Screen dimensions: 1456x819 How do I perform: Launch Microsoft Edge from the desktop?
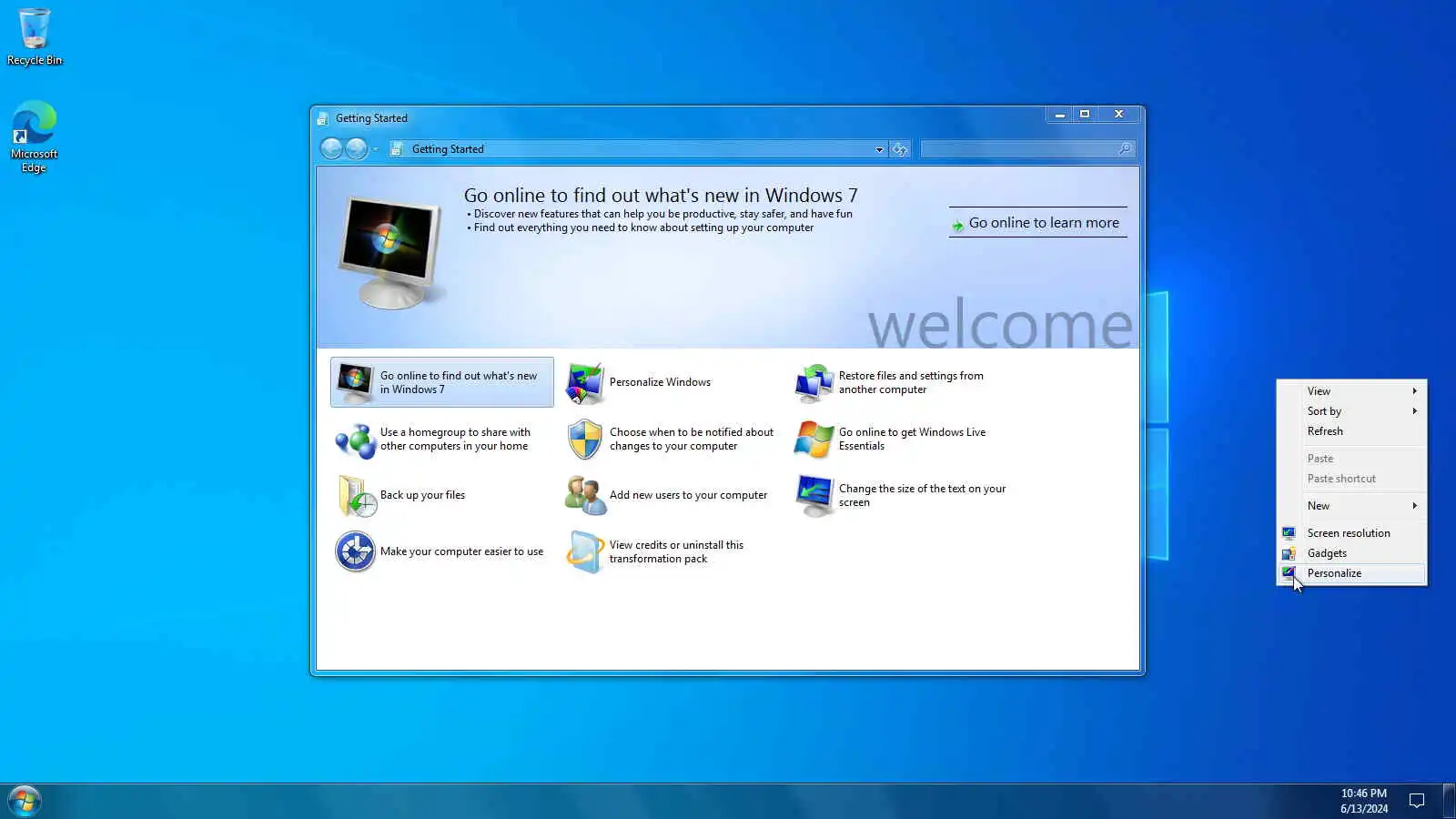35,136
